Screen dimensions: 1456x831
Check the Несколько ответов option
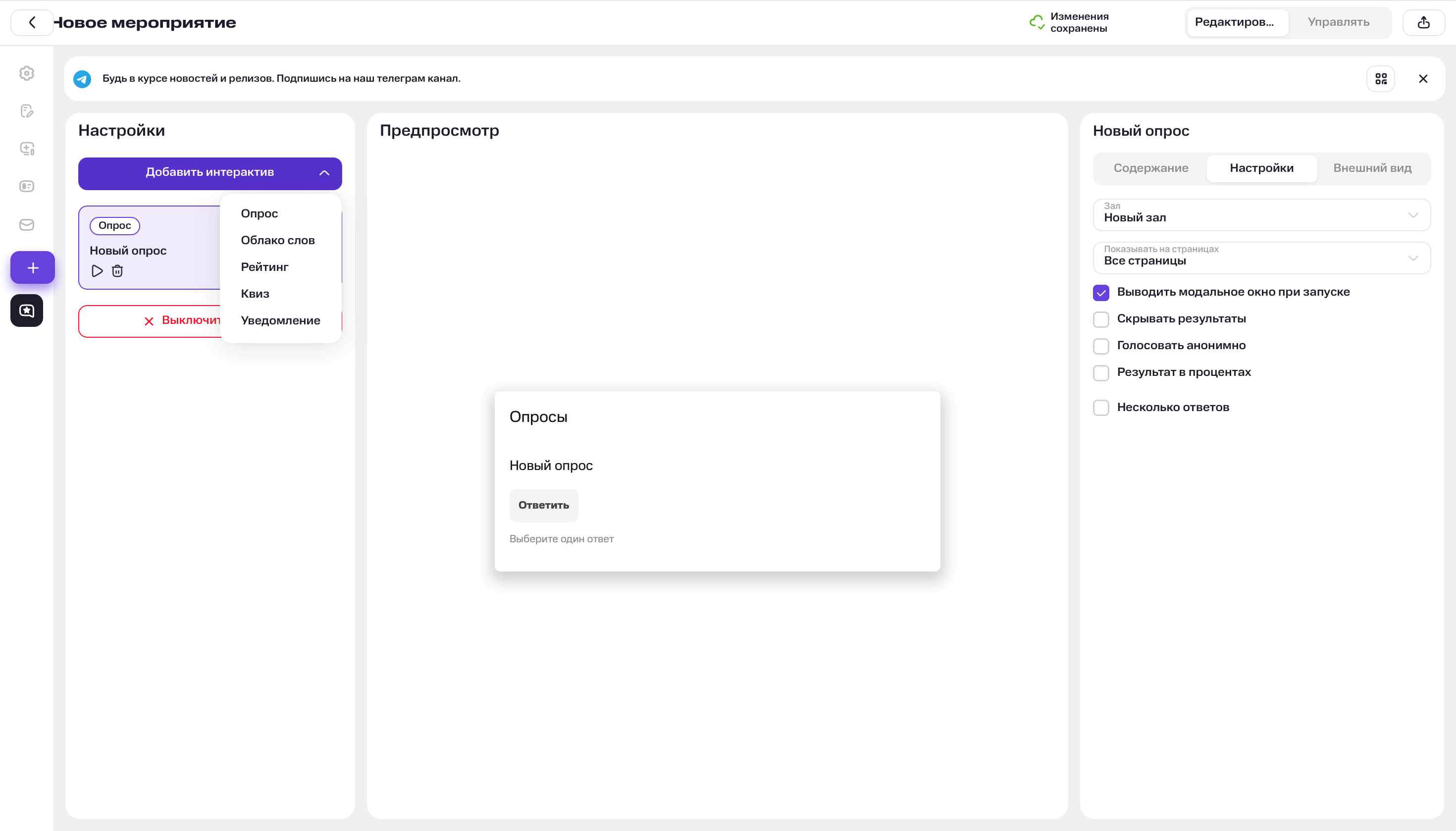tap(1101, 408)
